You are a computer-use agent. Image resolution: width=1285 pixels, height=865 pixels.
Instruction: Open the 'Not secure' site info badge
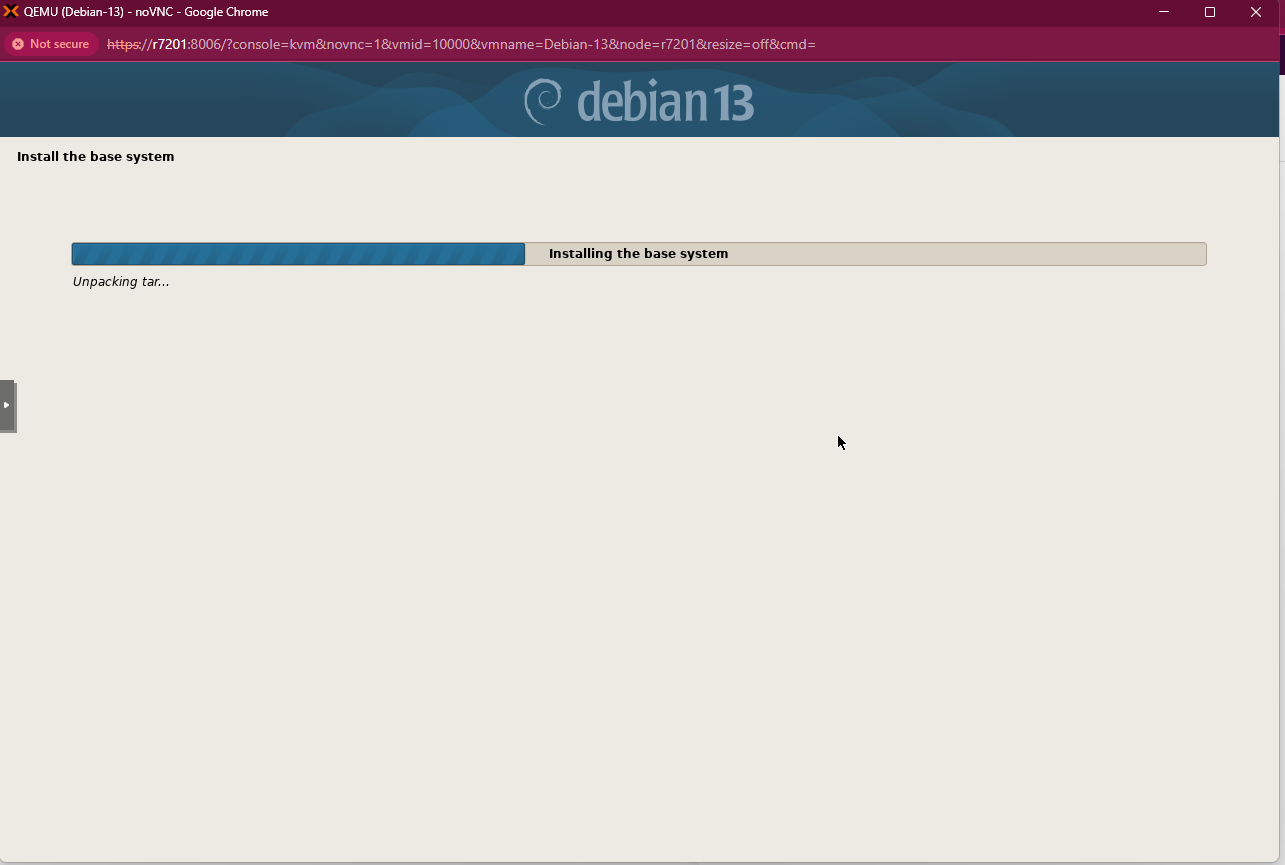click(x=51, y=44)
